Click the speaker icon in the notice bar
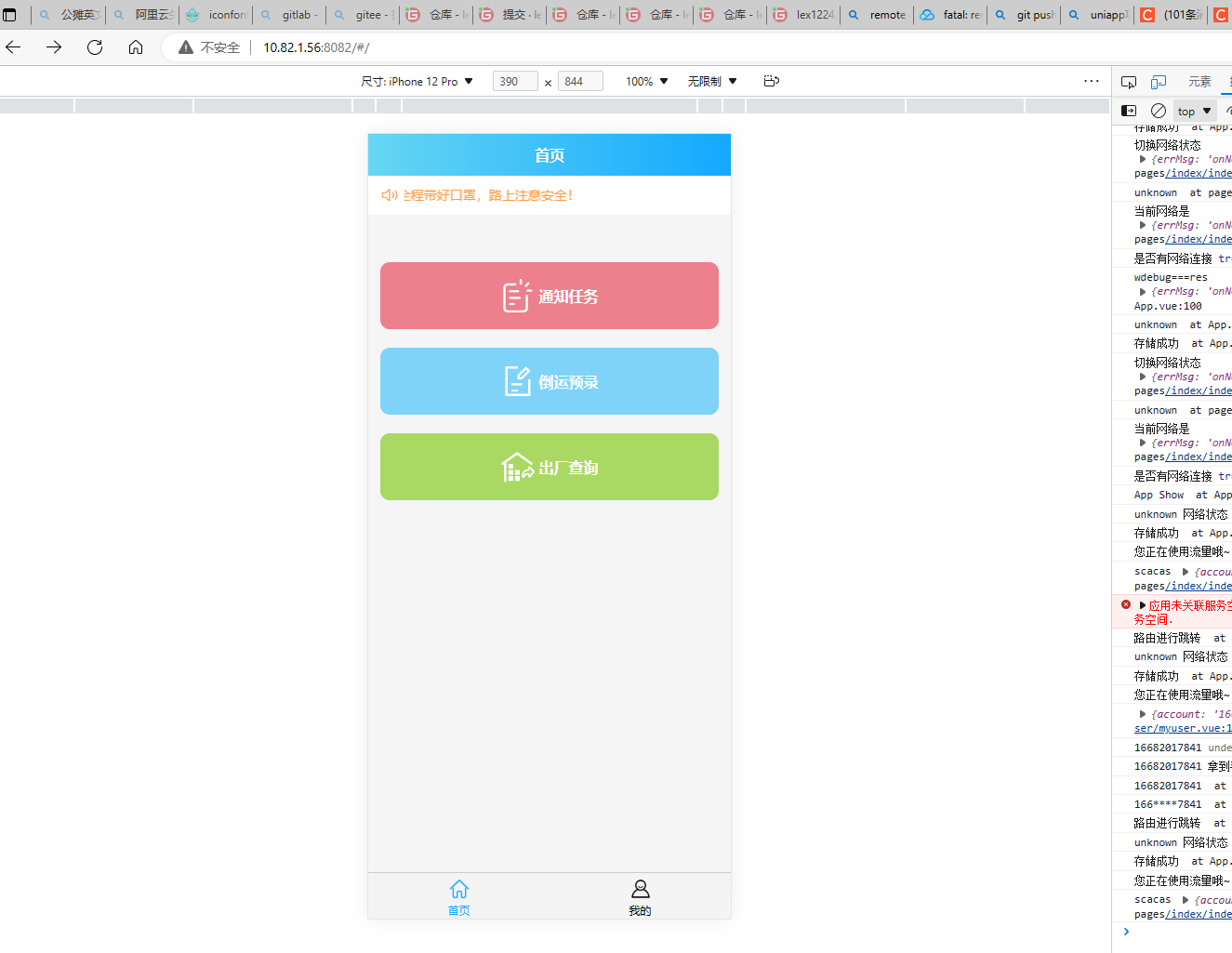 [x=390, y=195]
